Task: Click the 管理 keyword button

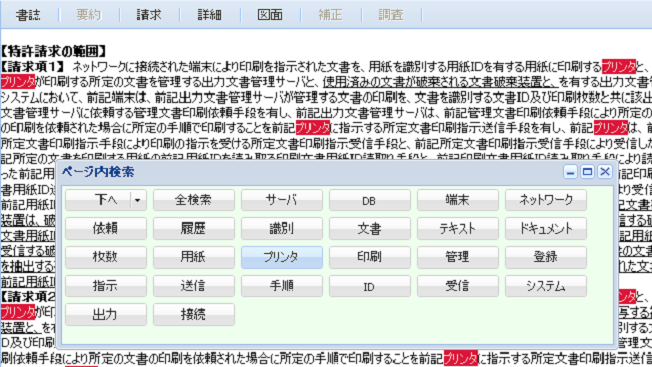Action: click(x=458, y=257)
